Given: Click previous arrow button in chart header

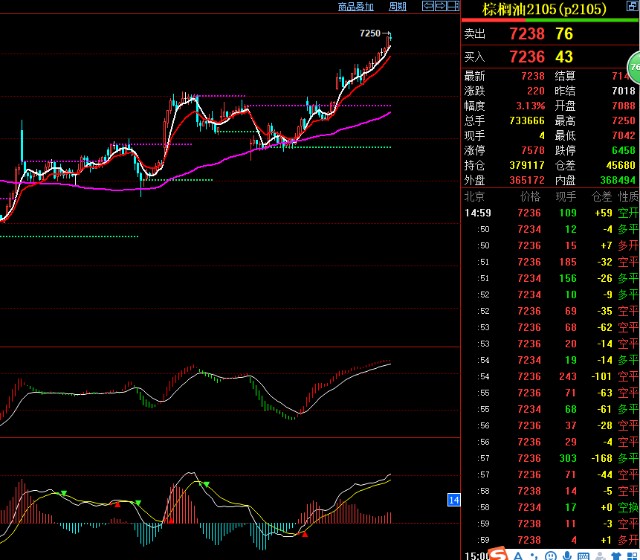Looking at the screenshot, I should click(427, 6).
